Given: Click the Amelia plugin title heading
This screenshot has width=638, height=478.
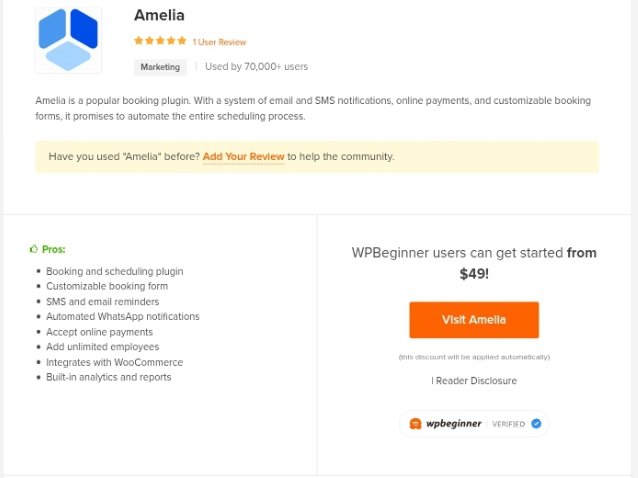Looking at the screenshot, I should [x=160, y=15].
